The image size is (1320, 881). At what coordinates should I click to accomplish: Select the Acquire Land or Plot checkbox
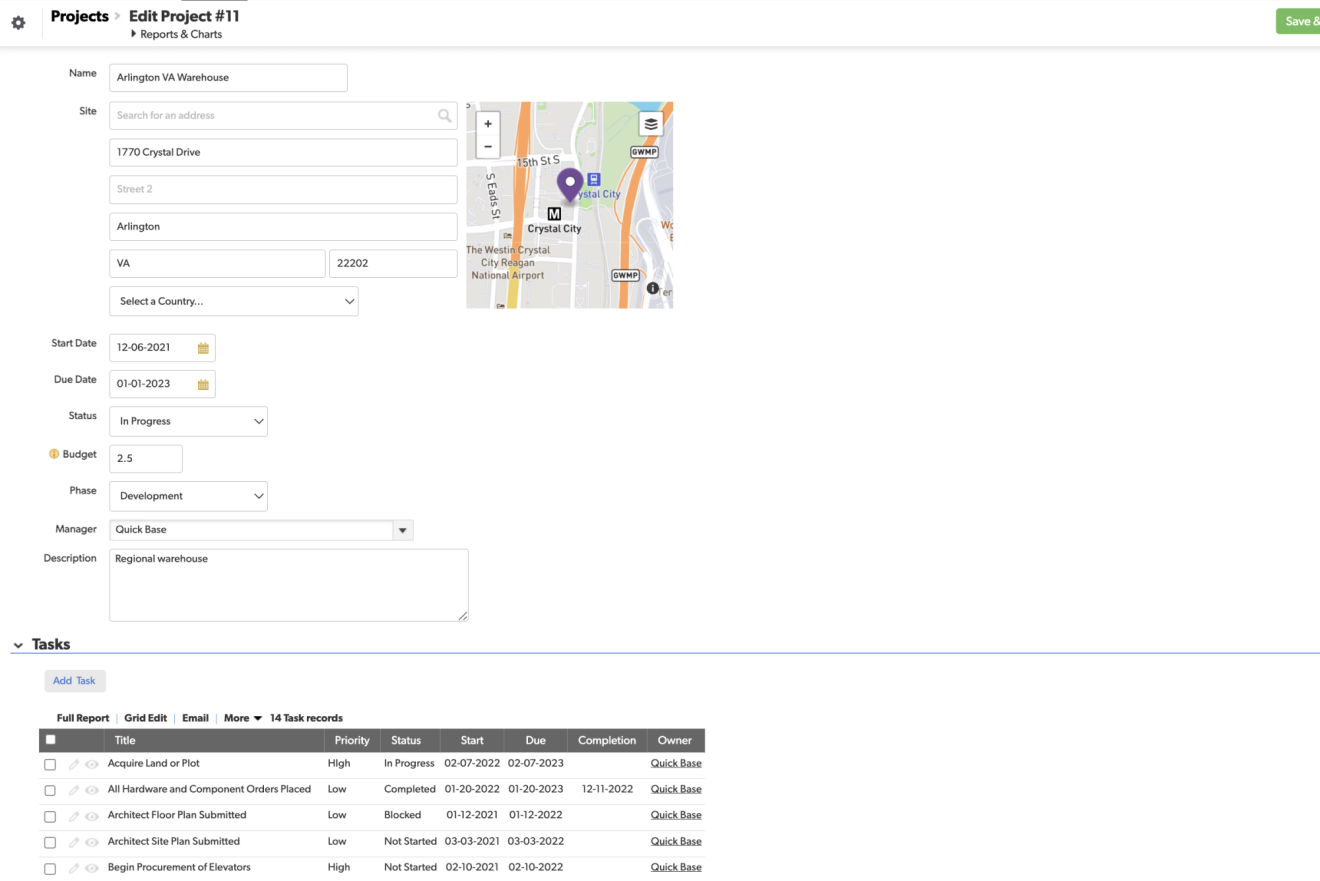50,764
